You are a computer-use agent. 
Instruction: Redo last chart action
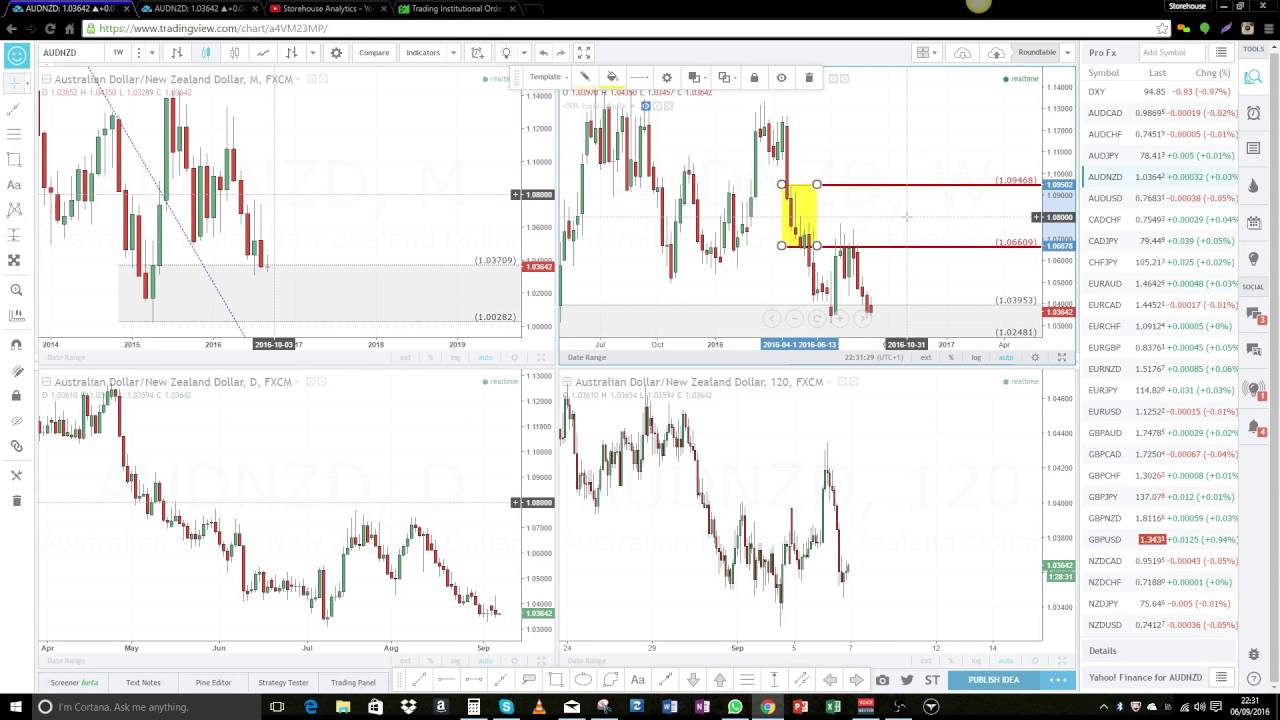click(561, 52)
